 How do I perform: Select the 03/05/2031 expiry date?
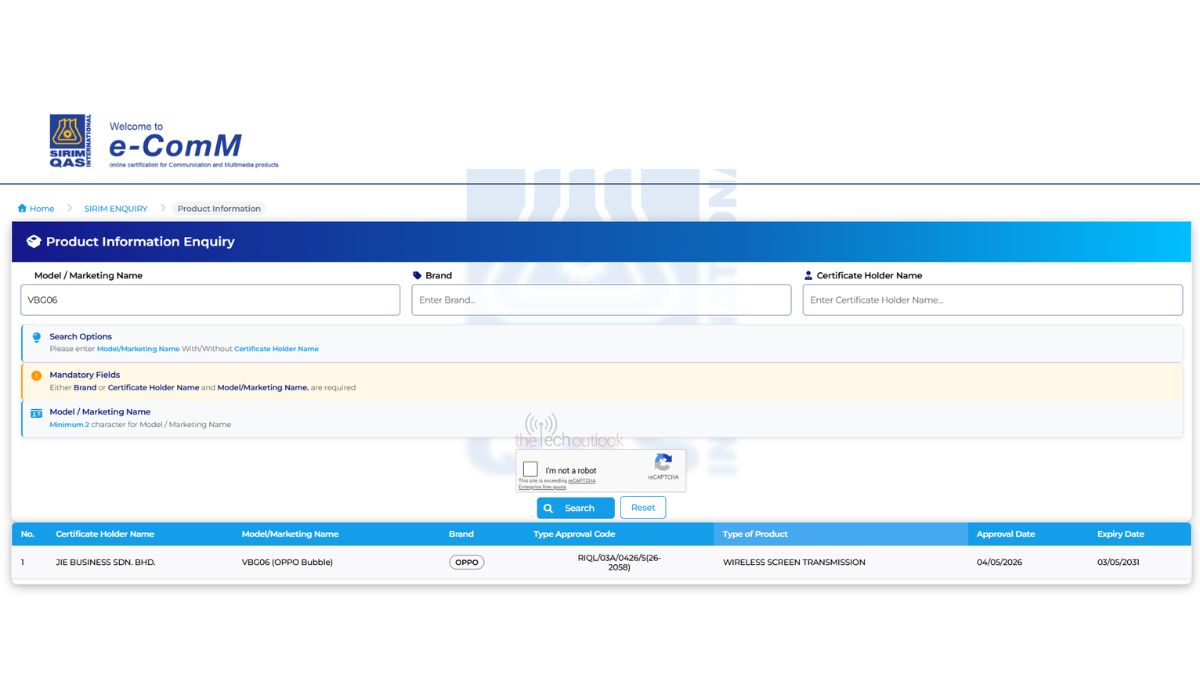(x=1118, y=562)
